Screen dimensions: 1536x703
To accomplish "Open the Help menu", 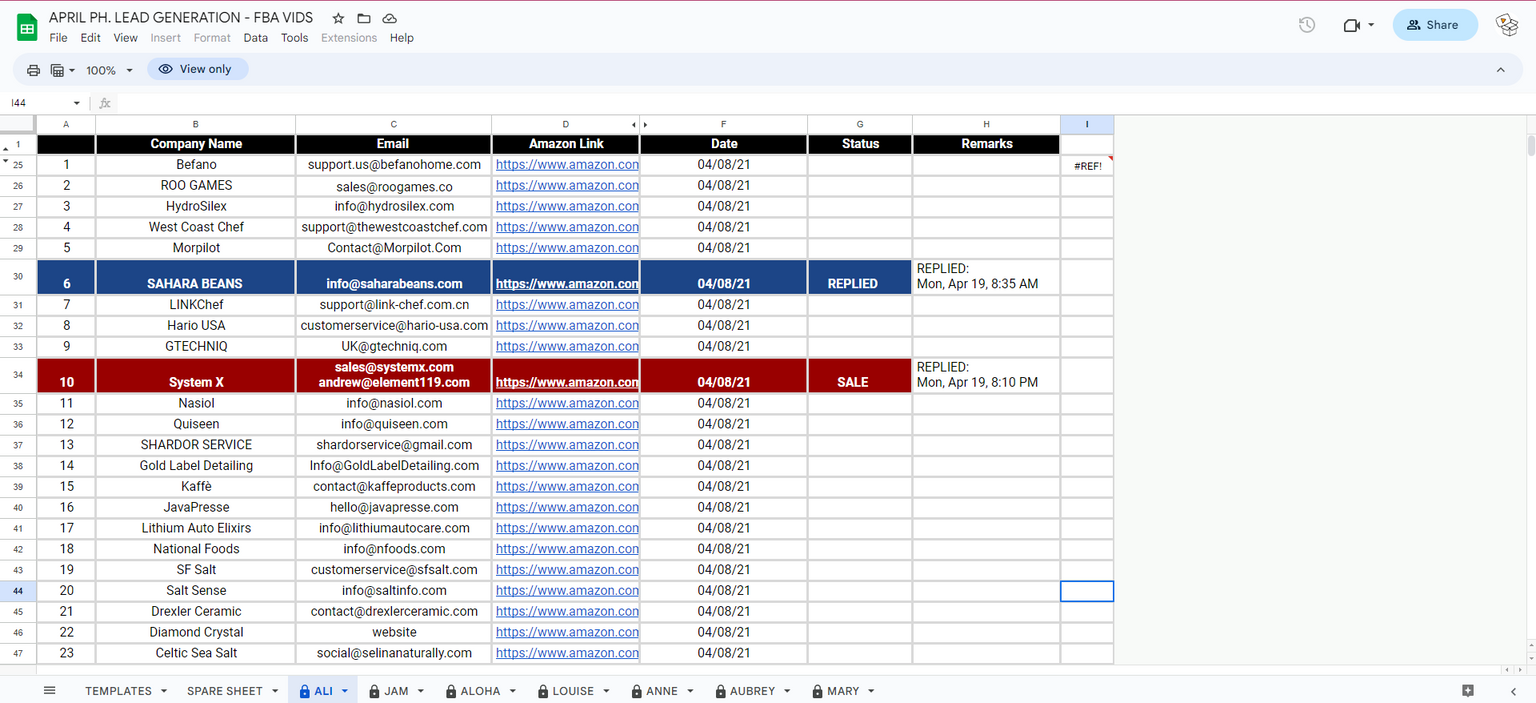I will 402,38.
